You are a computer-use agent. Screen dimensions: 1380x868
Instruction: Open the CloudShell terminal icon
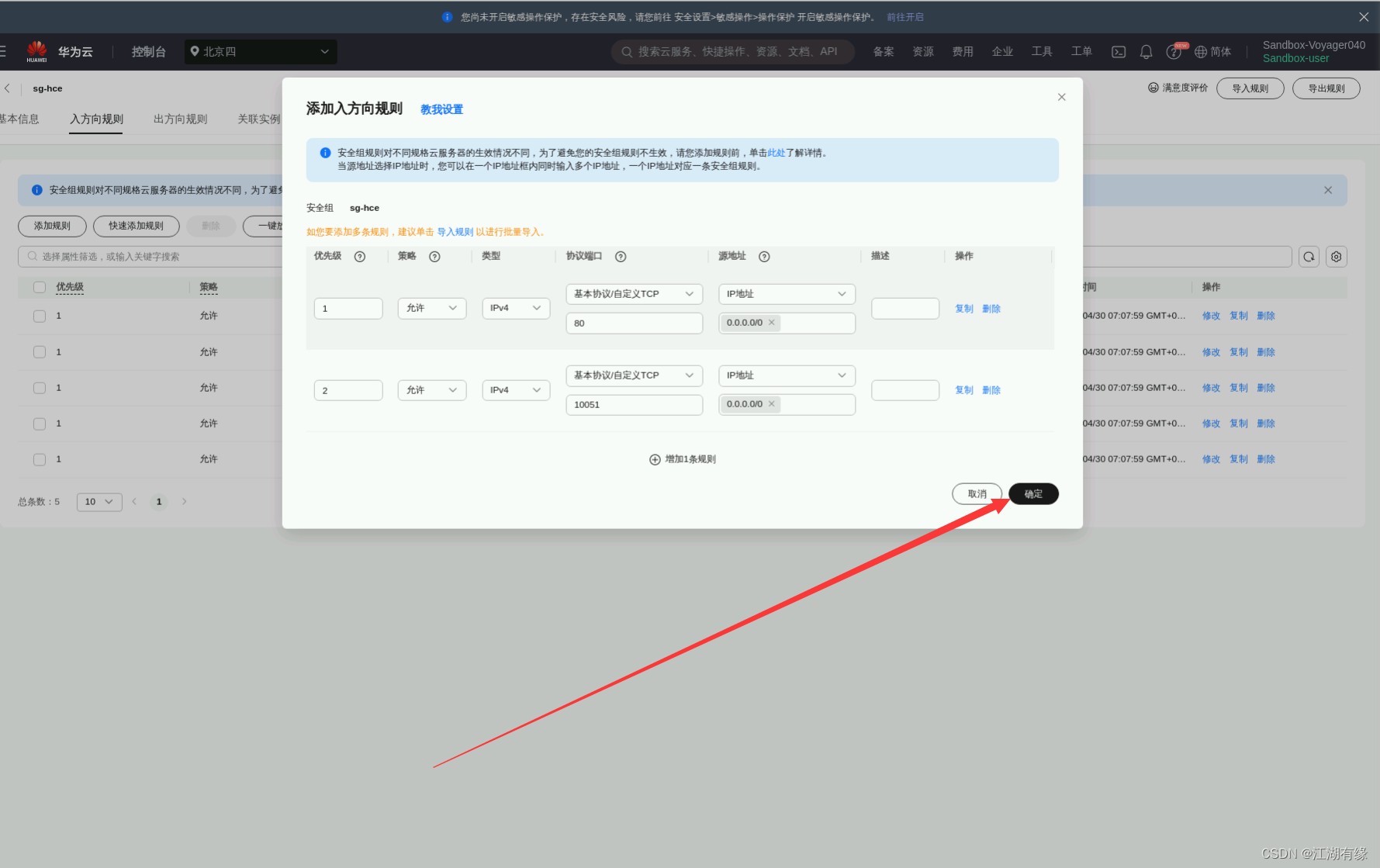pos(1119,52)
